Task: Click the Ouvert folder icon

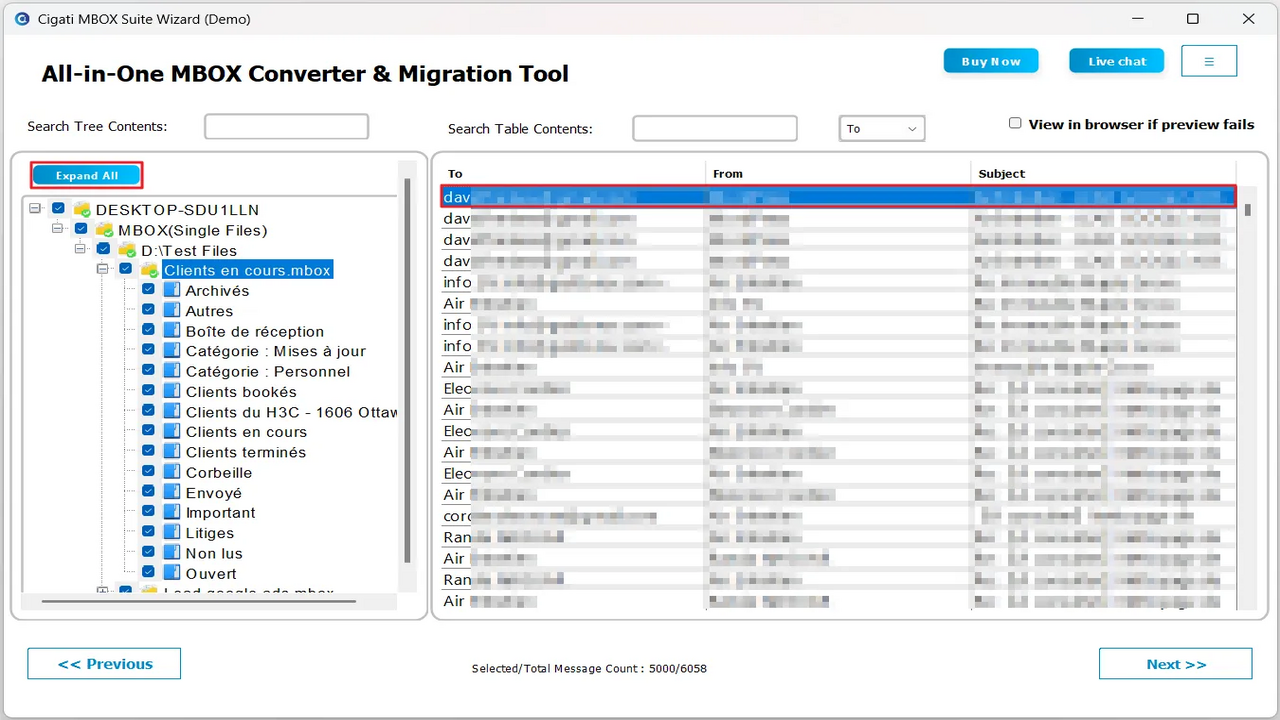Action: coord(172,573)
